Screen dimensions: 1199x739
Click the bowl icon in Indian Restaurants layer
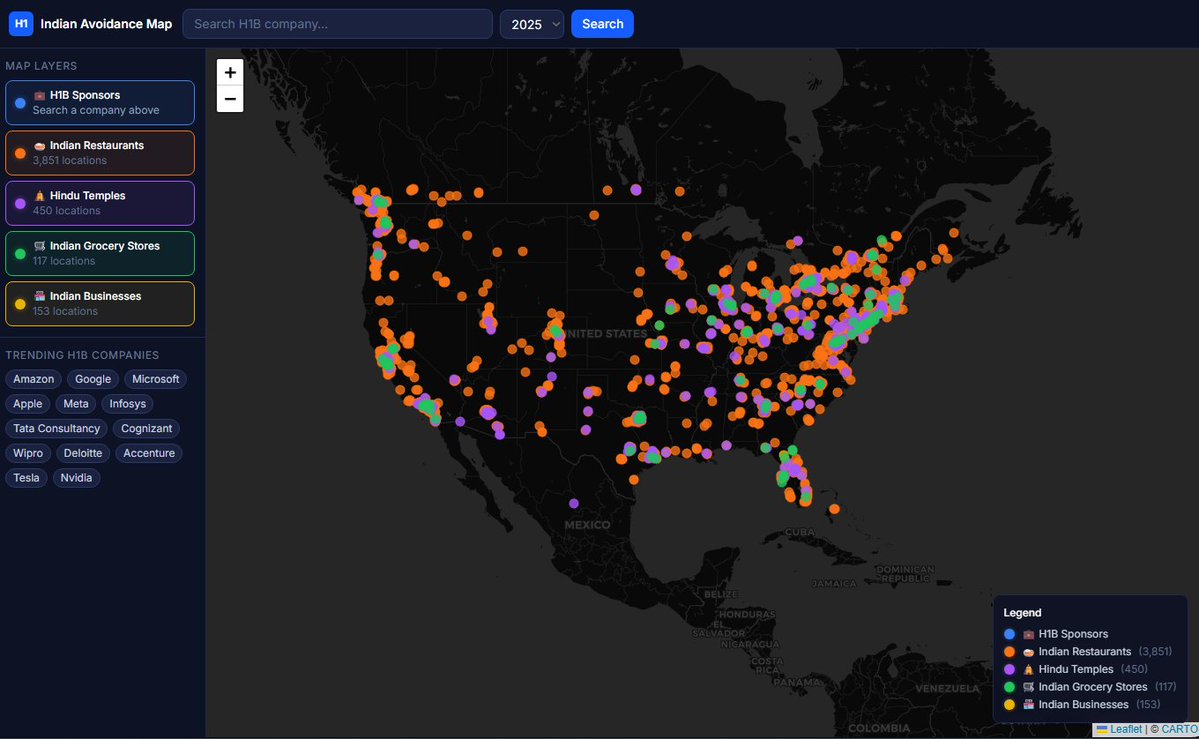(x=40, y=145)
